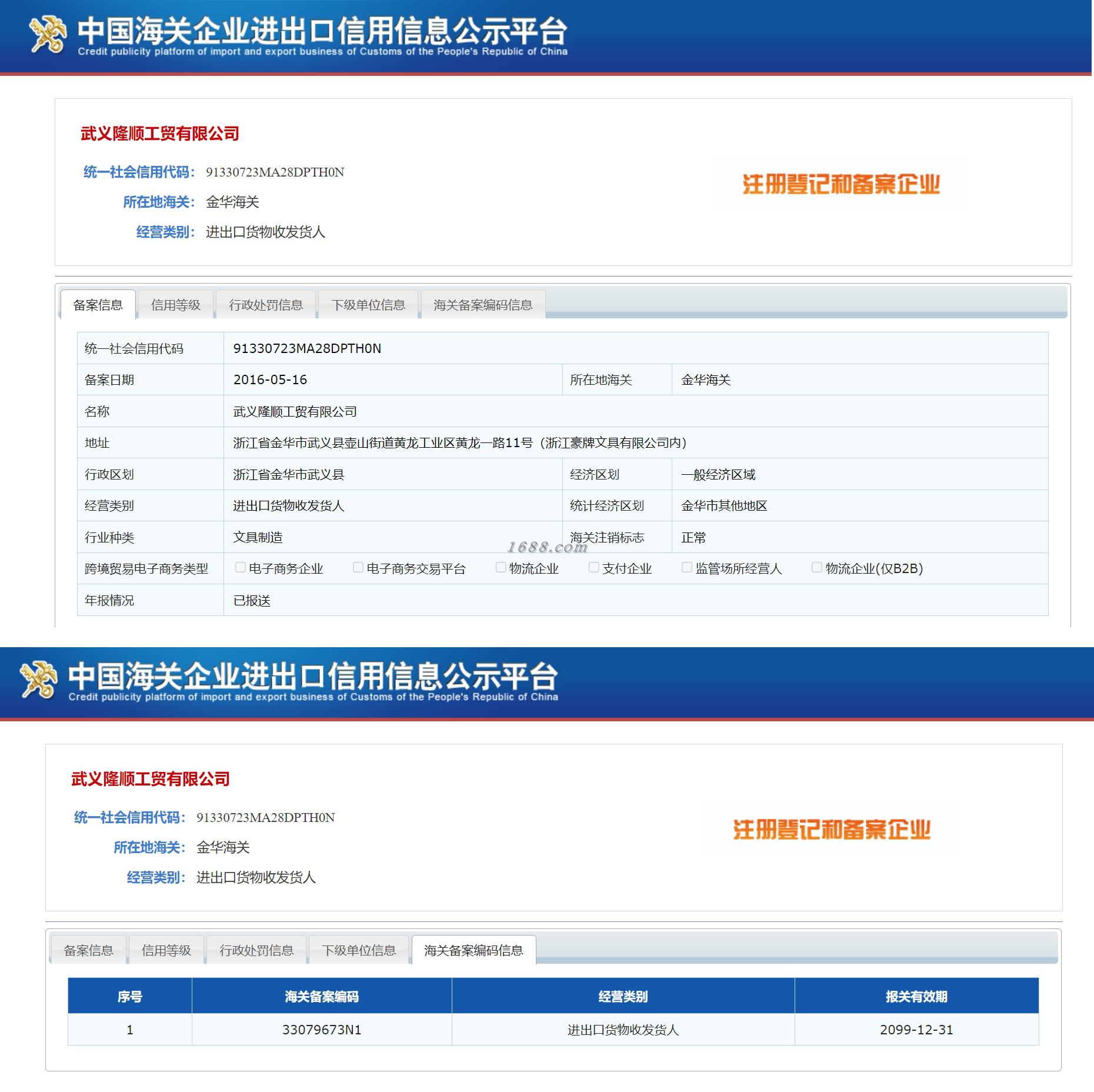Screen dimensions: 1094x1092
Task: Click the lower platform title banner text
Action: (313, 676)
